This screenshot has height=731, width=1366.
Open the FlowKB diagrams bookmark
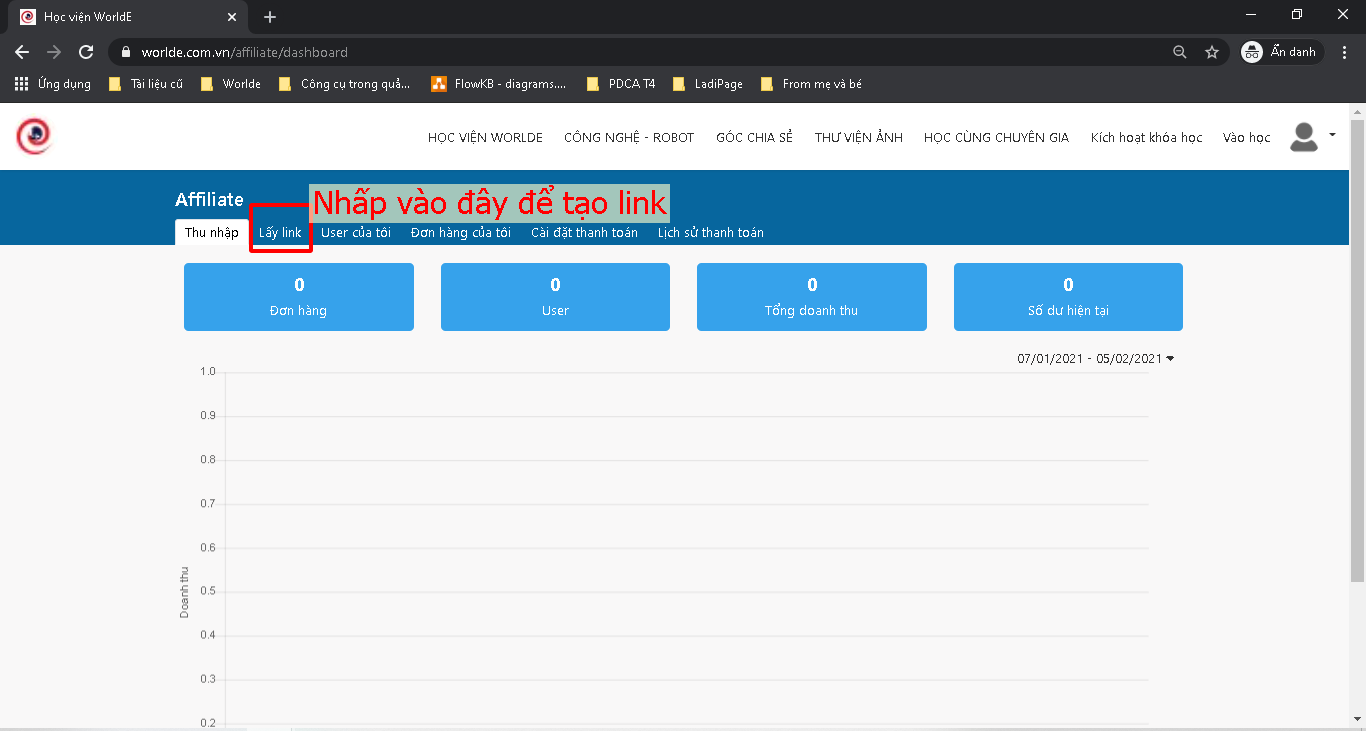click(x=498, y=84)
